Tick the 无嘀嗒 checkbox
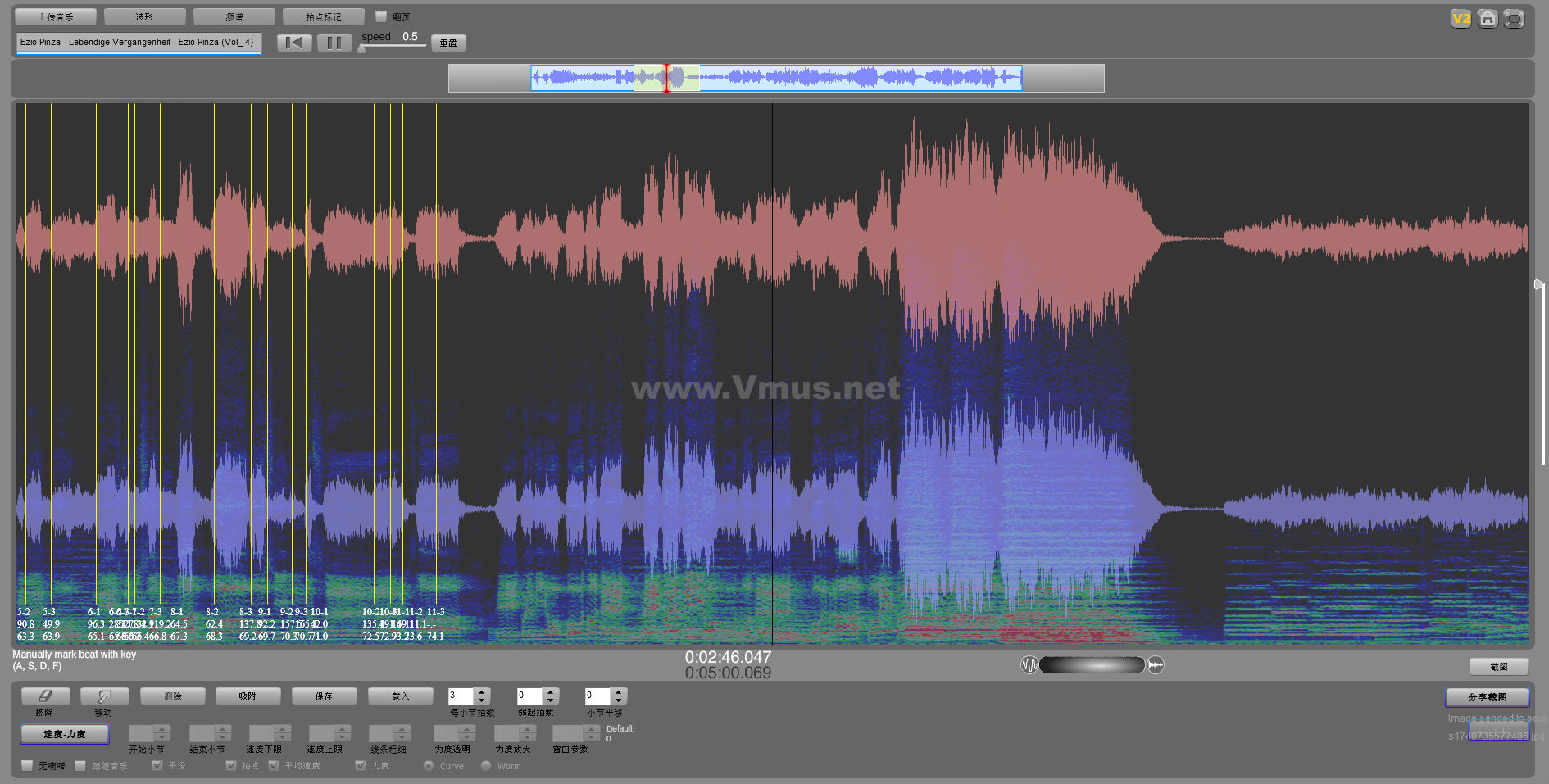Image resolution: width=1549 pixels, height=784 pixels. 27,766
